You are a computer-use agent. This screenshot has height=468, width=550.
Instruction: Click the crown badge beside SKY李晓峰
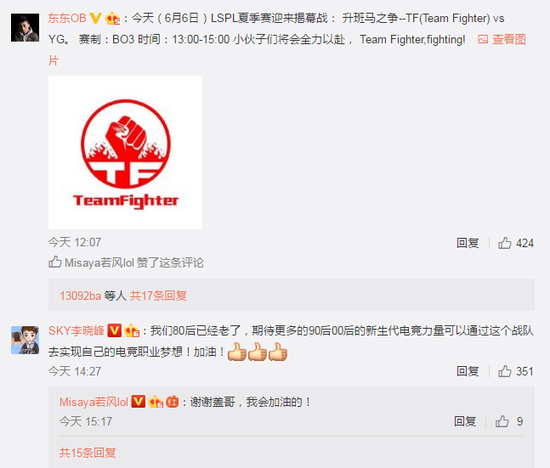pos(132,331)
